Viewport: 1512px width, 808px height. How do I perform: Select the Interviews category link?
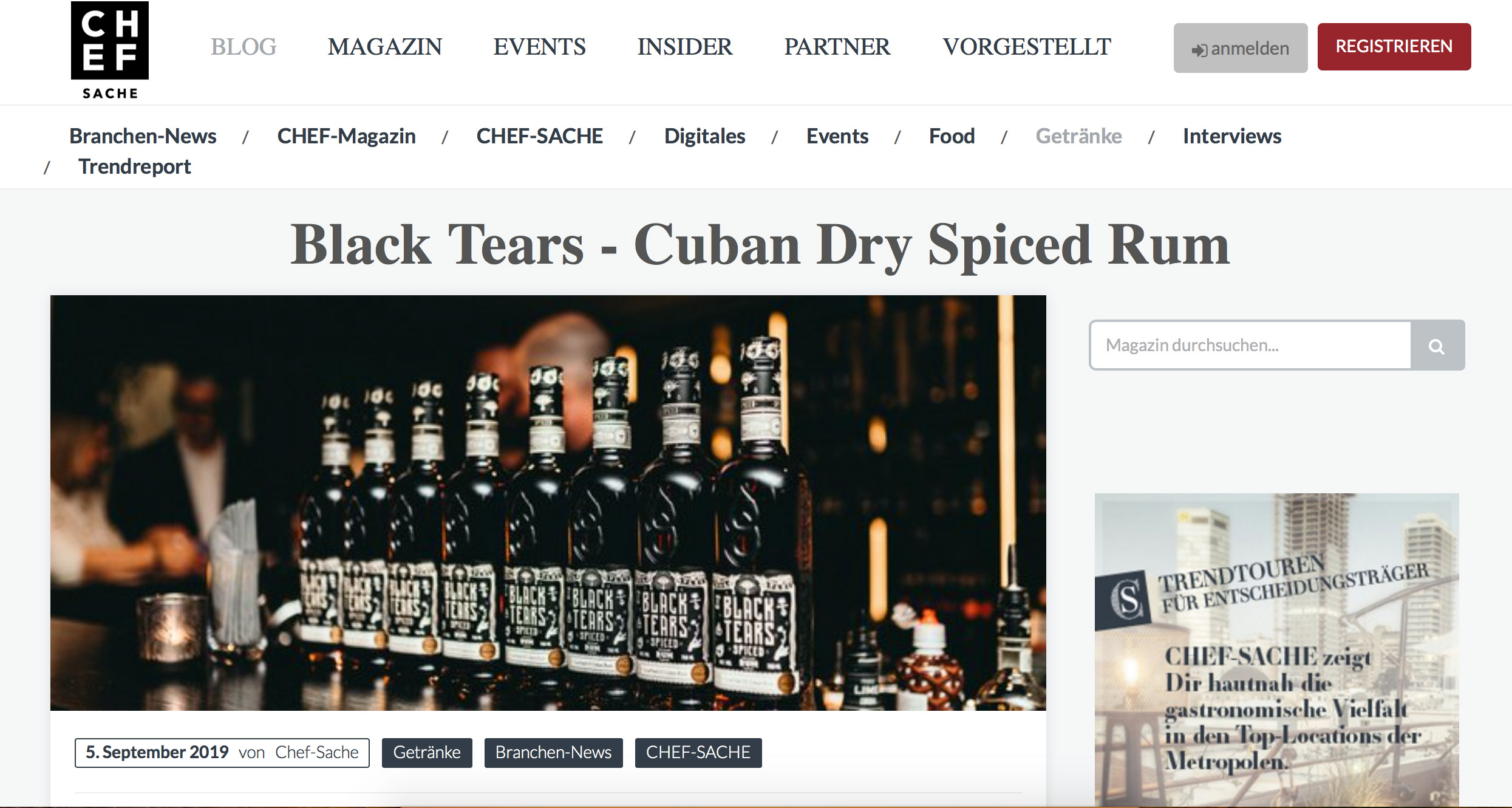(1232, 136)
